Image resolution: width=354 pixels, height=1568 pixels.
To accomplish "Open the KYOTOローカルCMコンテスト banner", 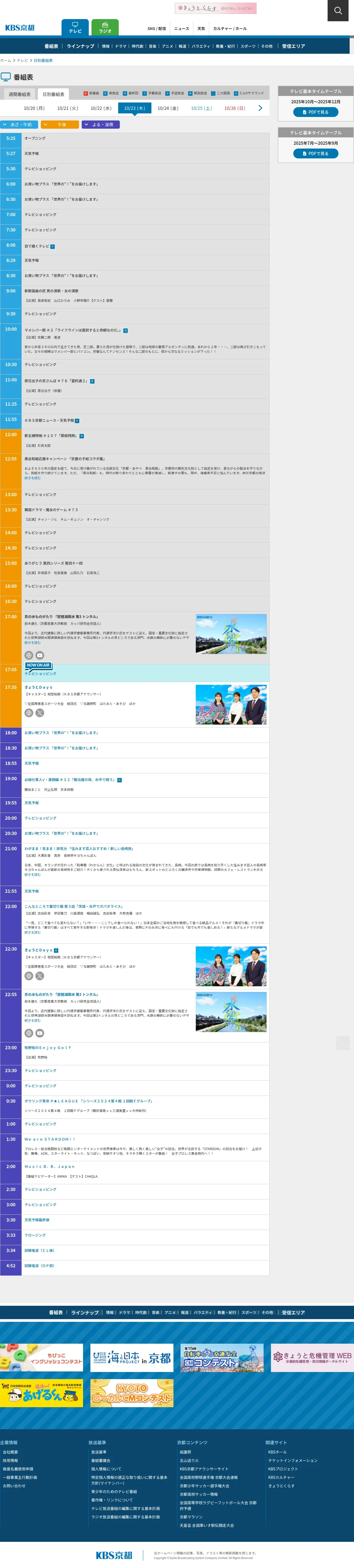I will coord(132,1393).
